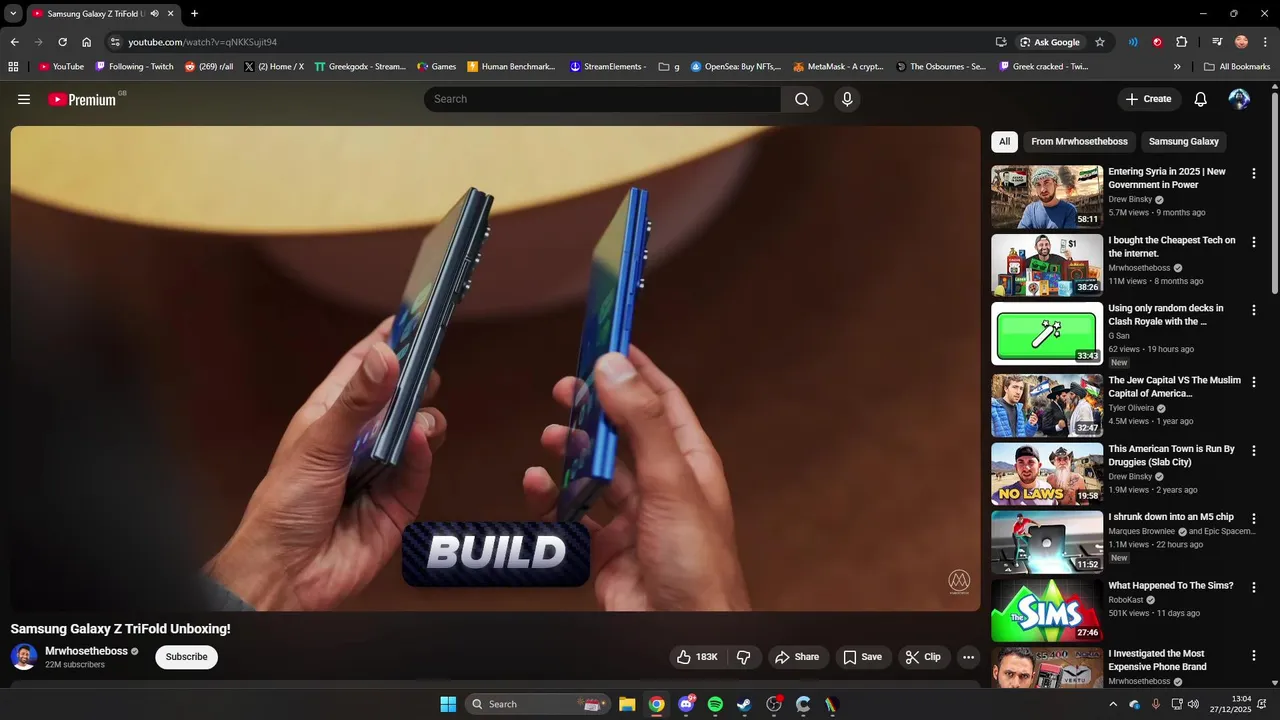The width and height of the screenshot is (1280, 720).
Task: View site information icon in address bar
Action: 115,42
